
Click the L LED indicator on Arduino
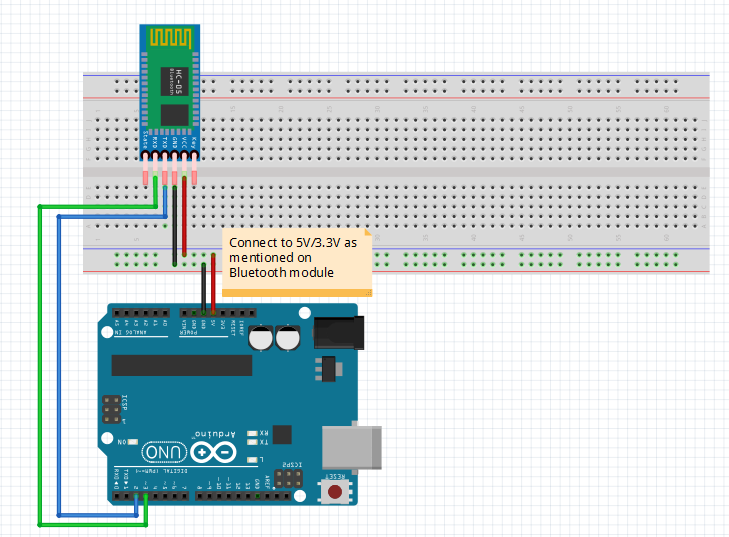point(252,459)
